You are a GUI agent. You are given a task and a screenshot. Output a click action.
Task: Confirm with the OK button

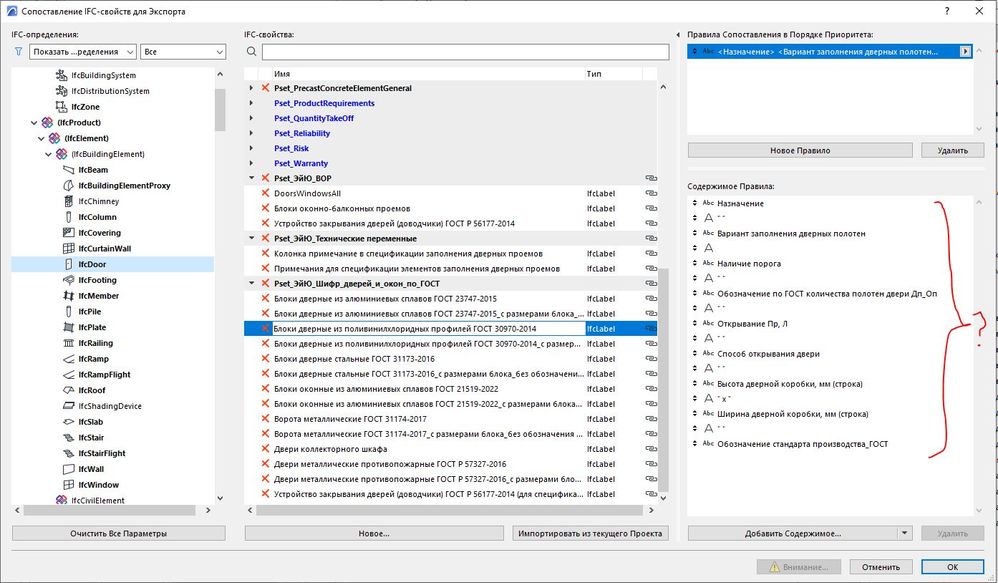point(953,567)
